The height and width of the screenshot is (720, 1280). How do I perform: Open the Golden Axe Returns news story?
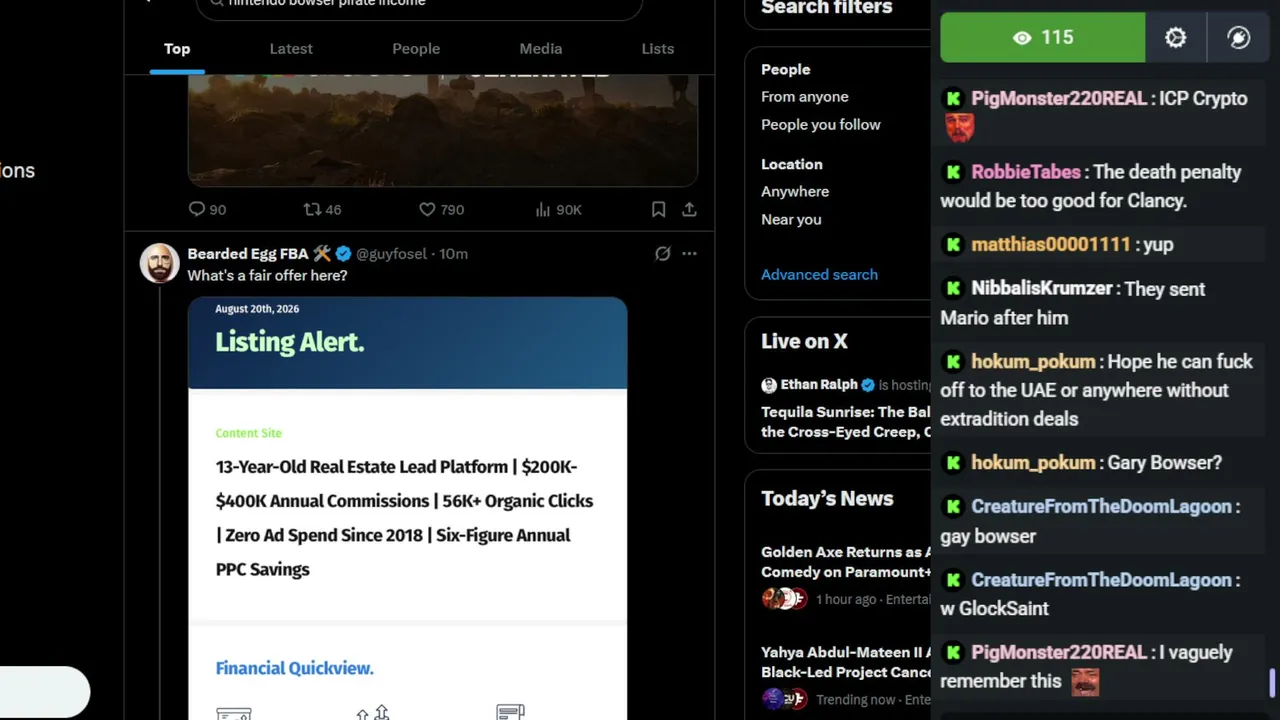click(846, 562)
